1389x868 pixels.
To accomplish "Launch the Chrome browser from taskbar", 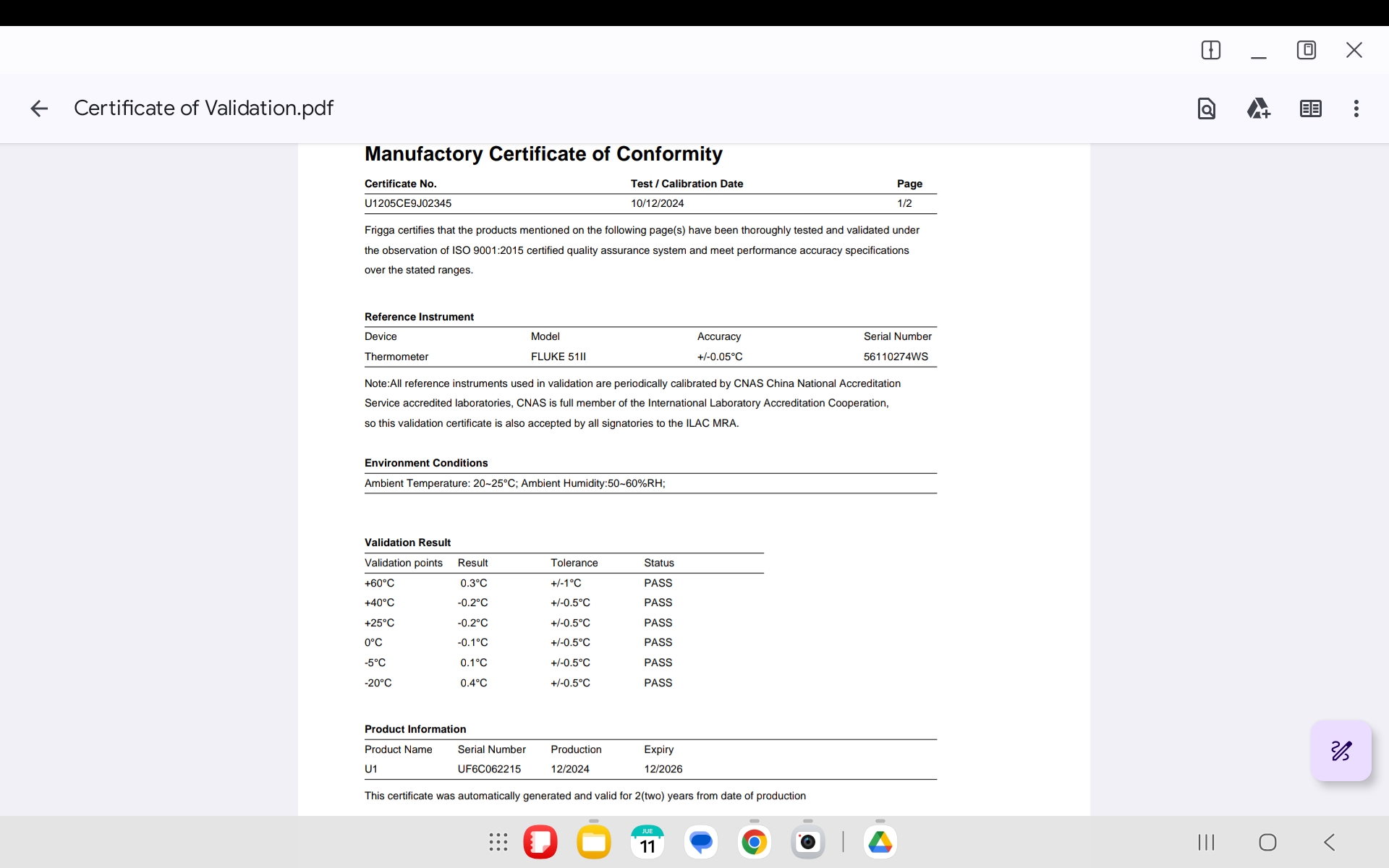I will [754, 842].
